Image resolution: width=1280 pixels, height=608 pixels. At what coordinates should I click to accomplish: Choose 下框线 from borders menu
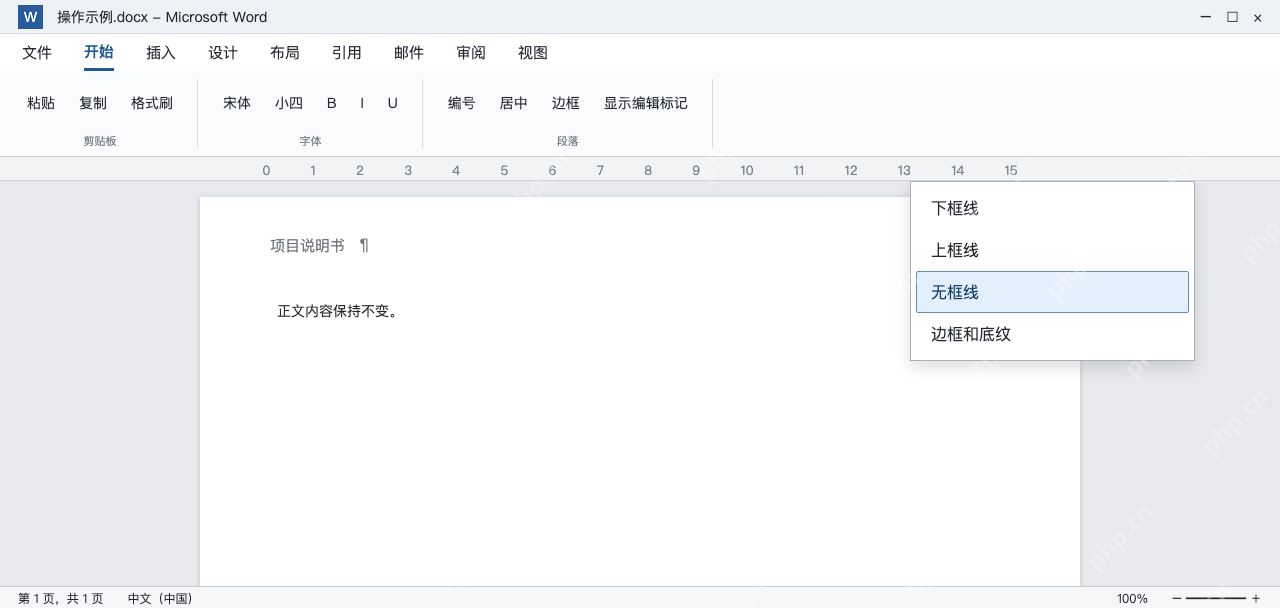click(x=1052, y=208)
